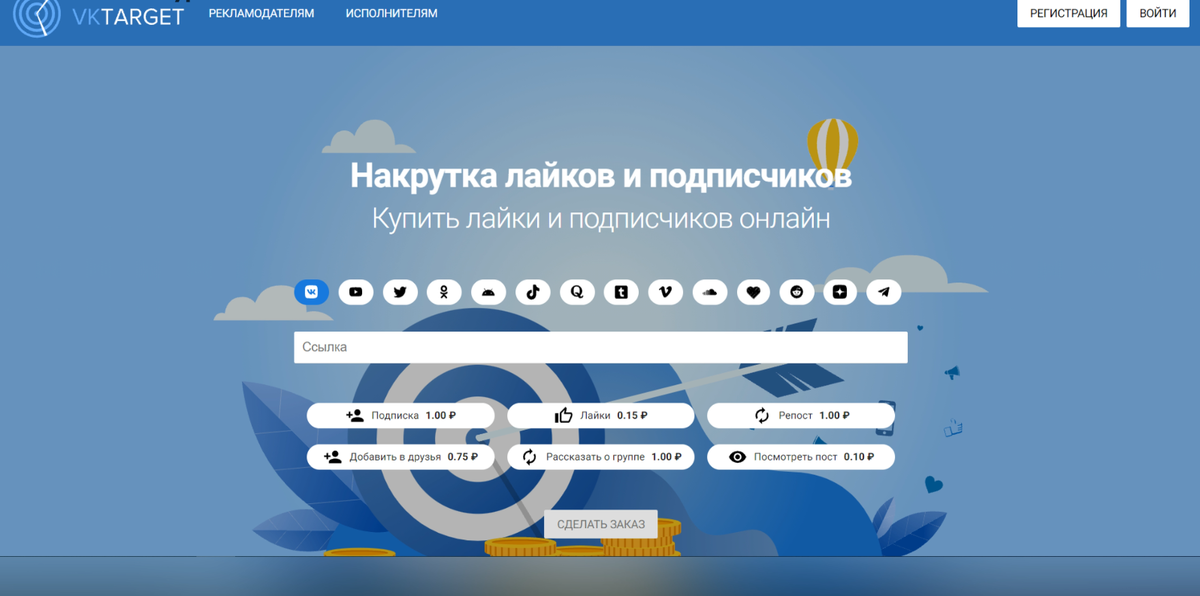Select the Android robot icon
This screenshot has height=596, width=1200.
tap(488, 292)
